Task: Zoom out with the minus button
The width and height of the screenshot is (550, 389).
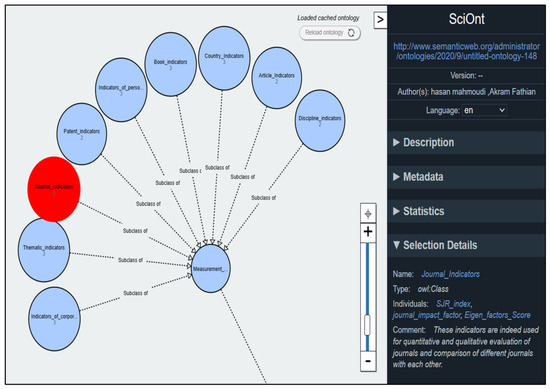Action: pyautogui.click(x=368, y=361)
